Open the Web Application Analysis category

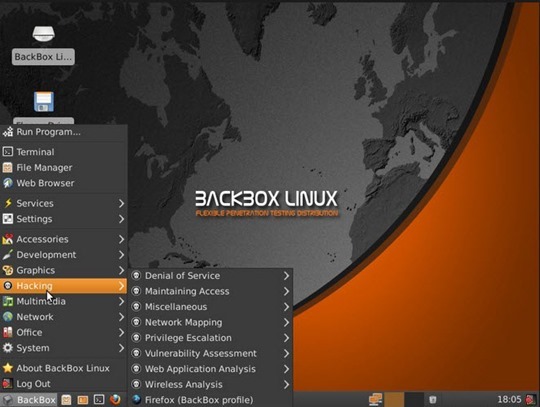click(211, 369)
